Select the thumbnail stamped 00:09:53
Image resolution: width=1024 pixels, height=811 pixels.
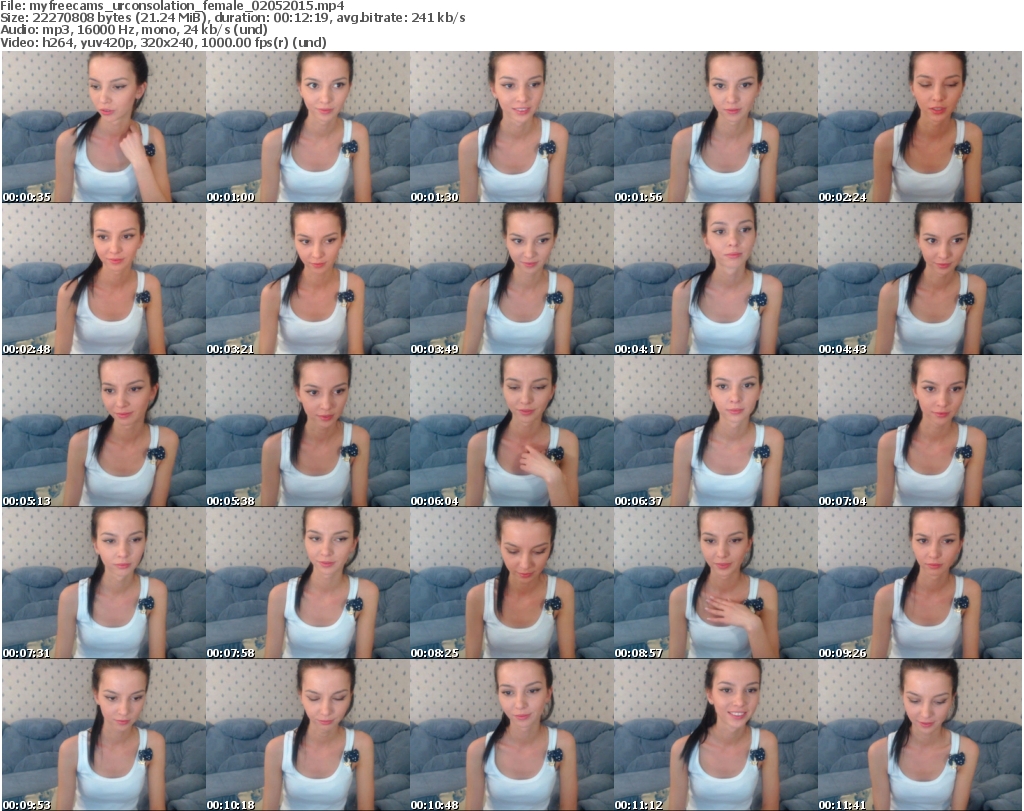(104, 735)
